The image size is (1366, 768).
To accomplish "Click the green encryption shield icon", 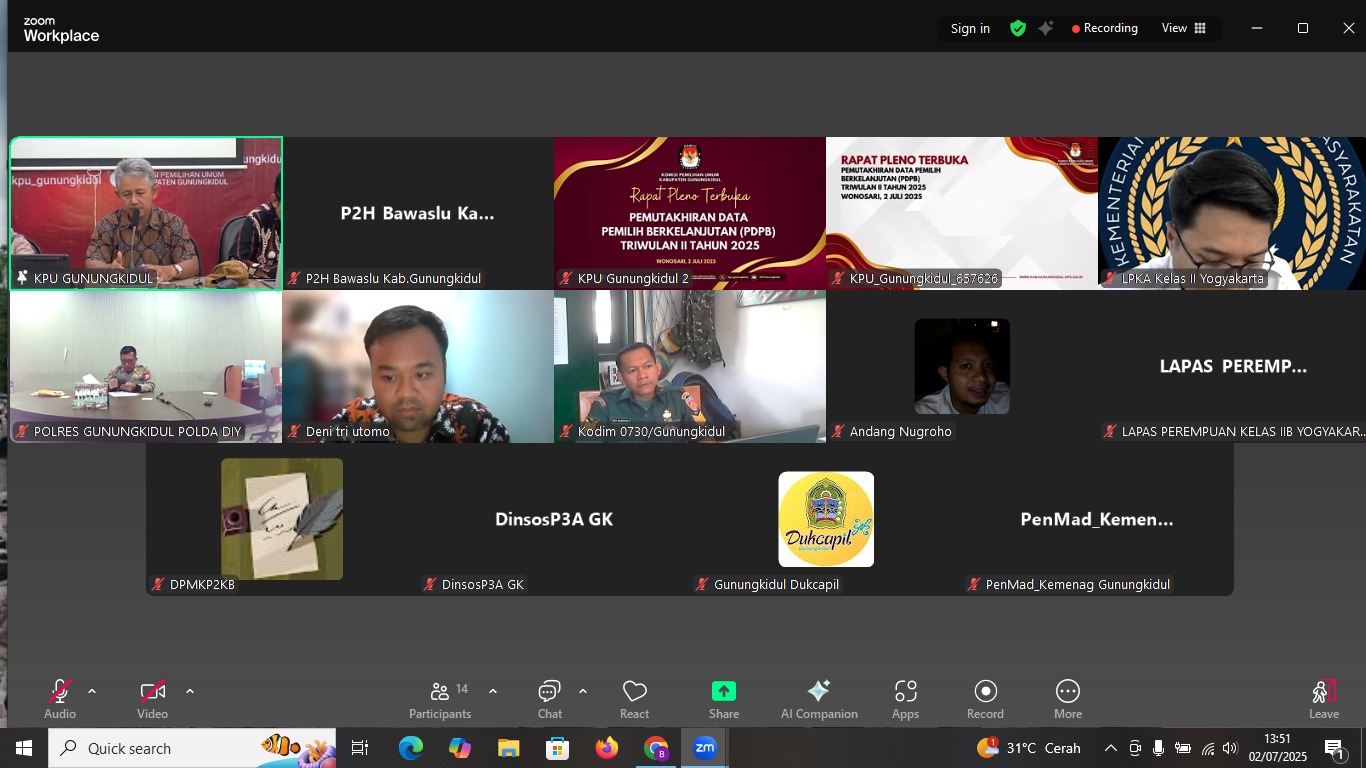I will (1017, 28).
